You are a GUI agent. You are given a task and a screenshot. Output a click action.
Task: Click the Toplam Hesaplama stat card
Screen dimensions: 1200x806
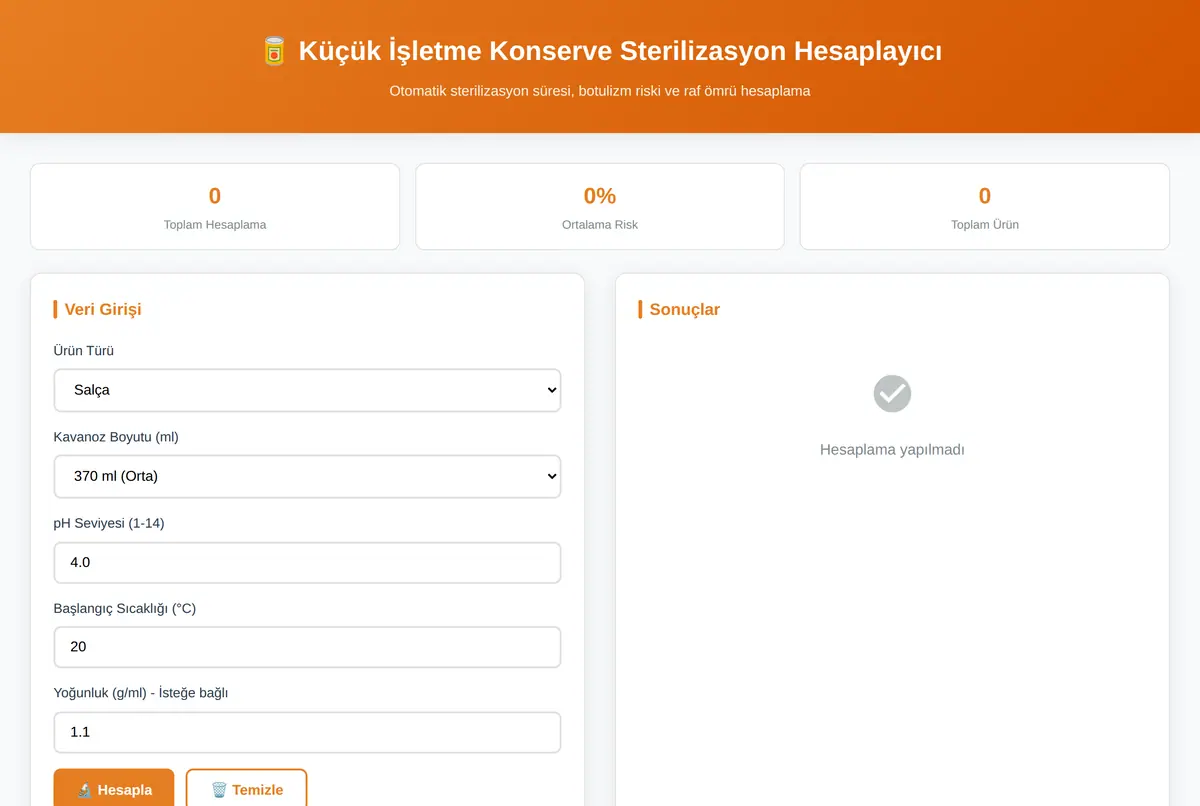215,206
